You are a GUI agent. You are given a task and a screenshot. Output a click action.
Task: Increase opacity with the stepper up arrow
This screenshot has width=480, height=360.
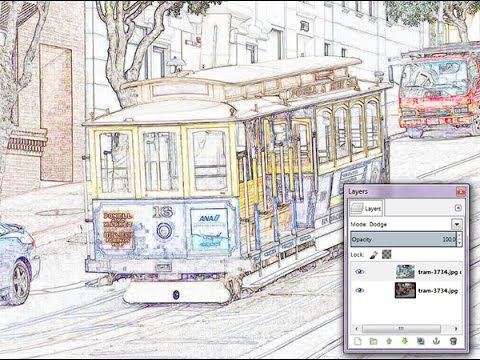(x=459, y=236)
